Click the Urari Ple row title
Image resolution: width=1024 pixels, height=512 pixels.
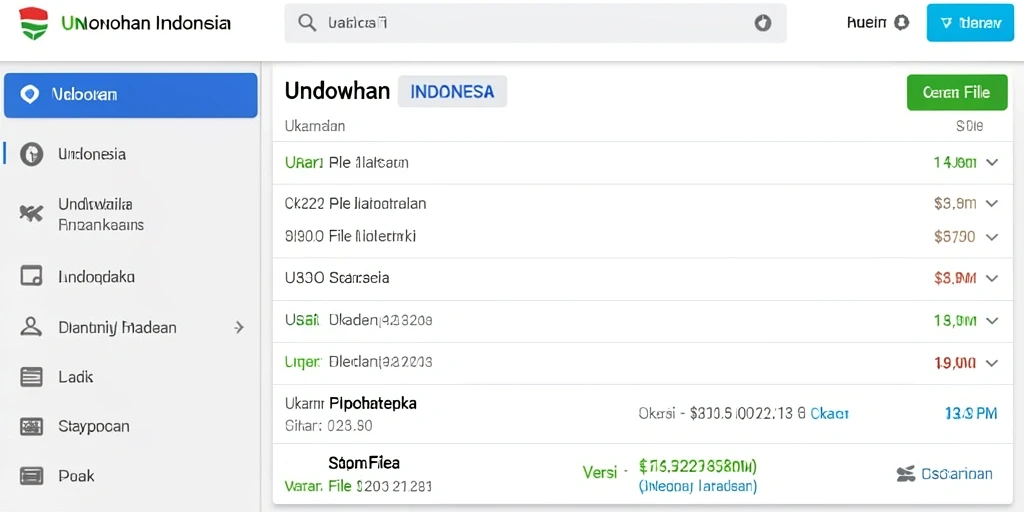[347, 163]
